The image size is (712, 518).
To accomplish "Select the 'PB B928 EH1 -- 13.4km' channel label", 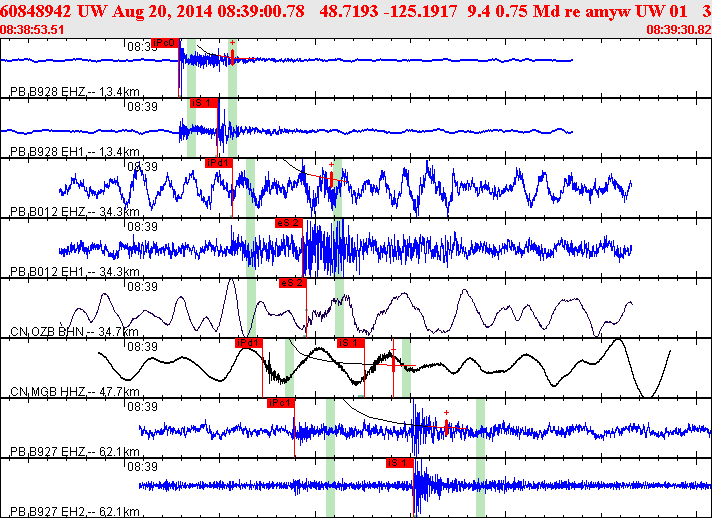I will point(75,152).
